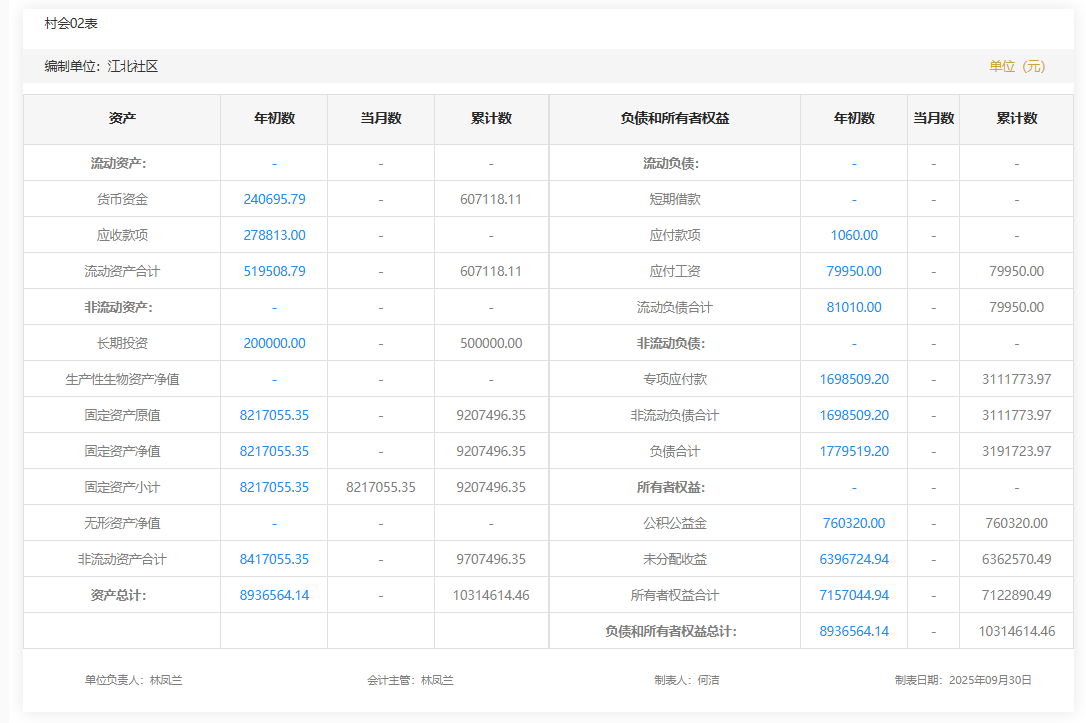Open the 货币资金 opening balance 240695.79

(x=274, y=199)
